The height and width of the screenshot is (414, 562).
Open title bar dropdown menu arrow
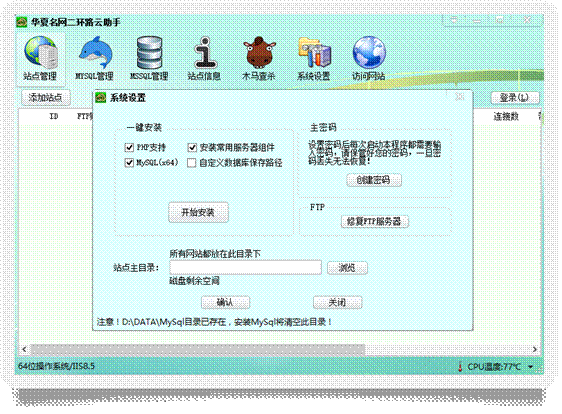click(454, 20)
